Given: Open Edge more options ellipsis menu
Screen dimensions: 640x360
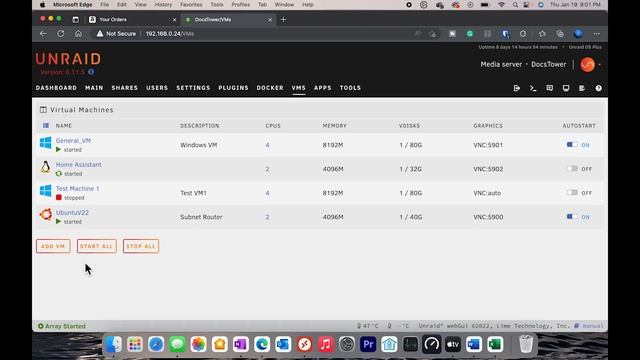Looking at the screenshot, I should point(597,34).
